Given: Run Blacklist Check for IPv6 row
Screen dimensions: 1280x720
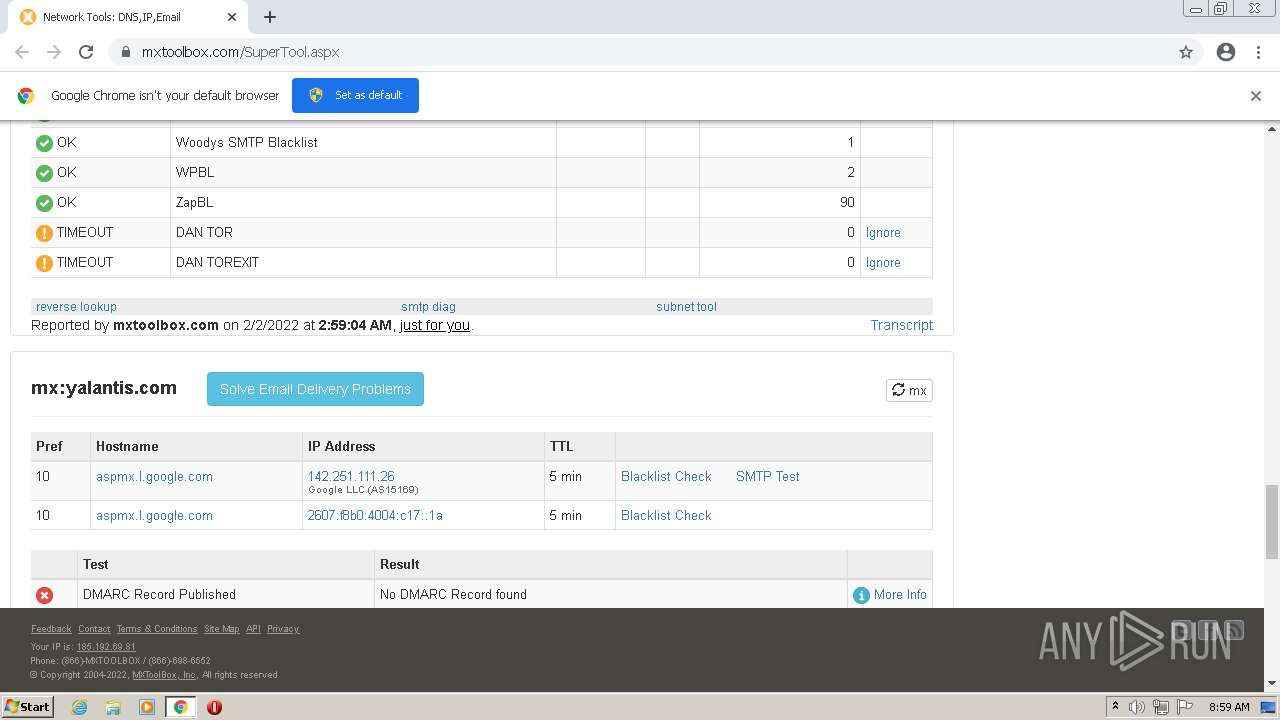Looking at the screenshot, I should tap(666, 516).
